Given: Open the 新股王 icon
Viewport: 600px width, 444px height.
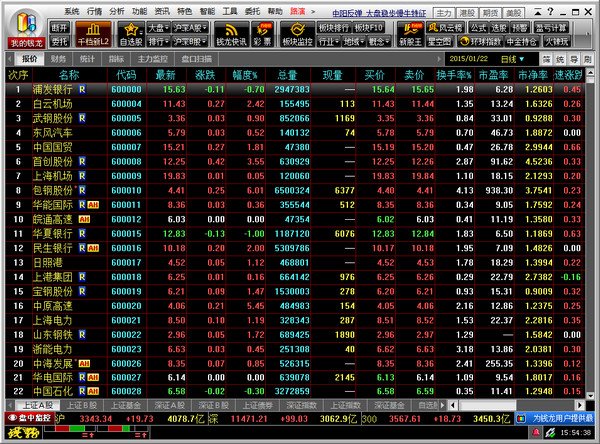Looking at the screenshot, I should 411,34.
